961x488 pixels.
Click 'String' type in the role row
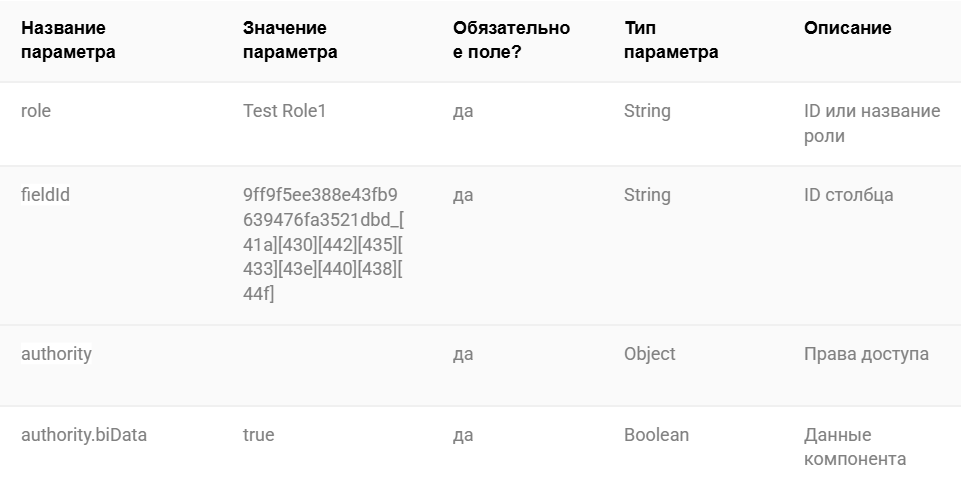[x=647, y=111]
